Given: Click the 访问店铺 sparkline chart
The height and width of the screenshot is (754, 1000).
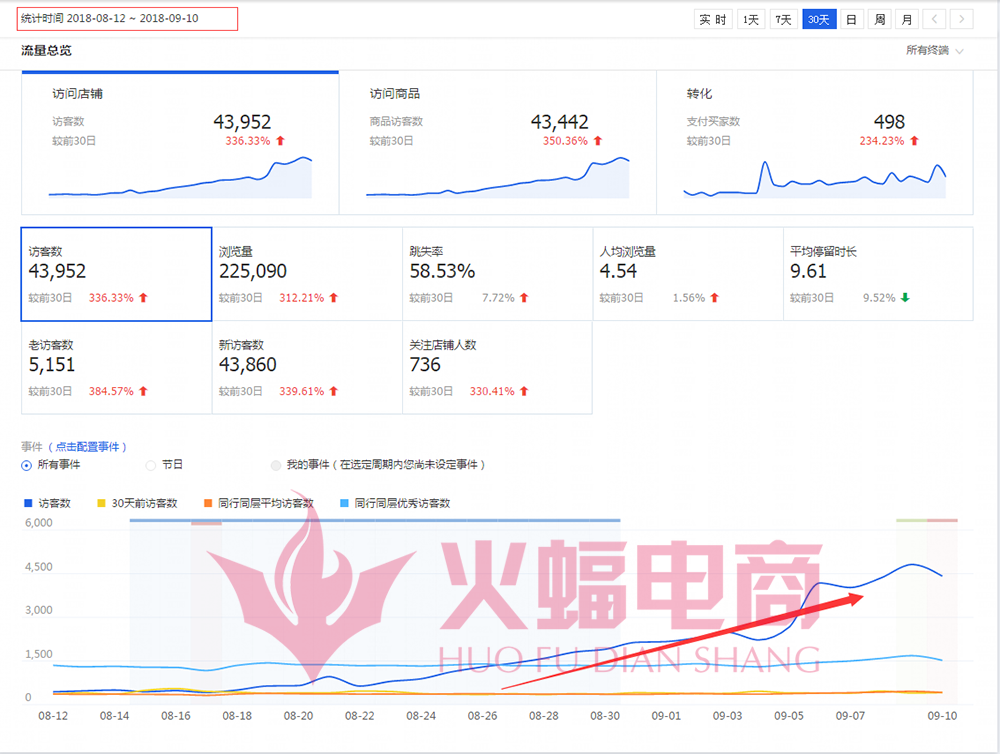Looking at the screenshot, I should click(x=180, y=177).
